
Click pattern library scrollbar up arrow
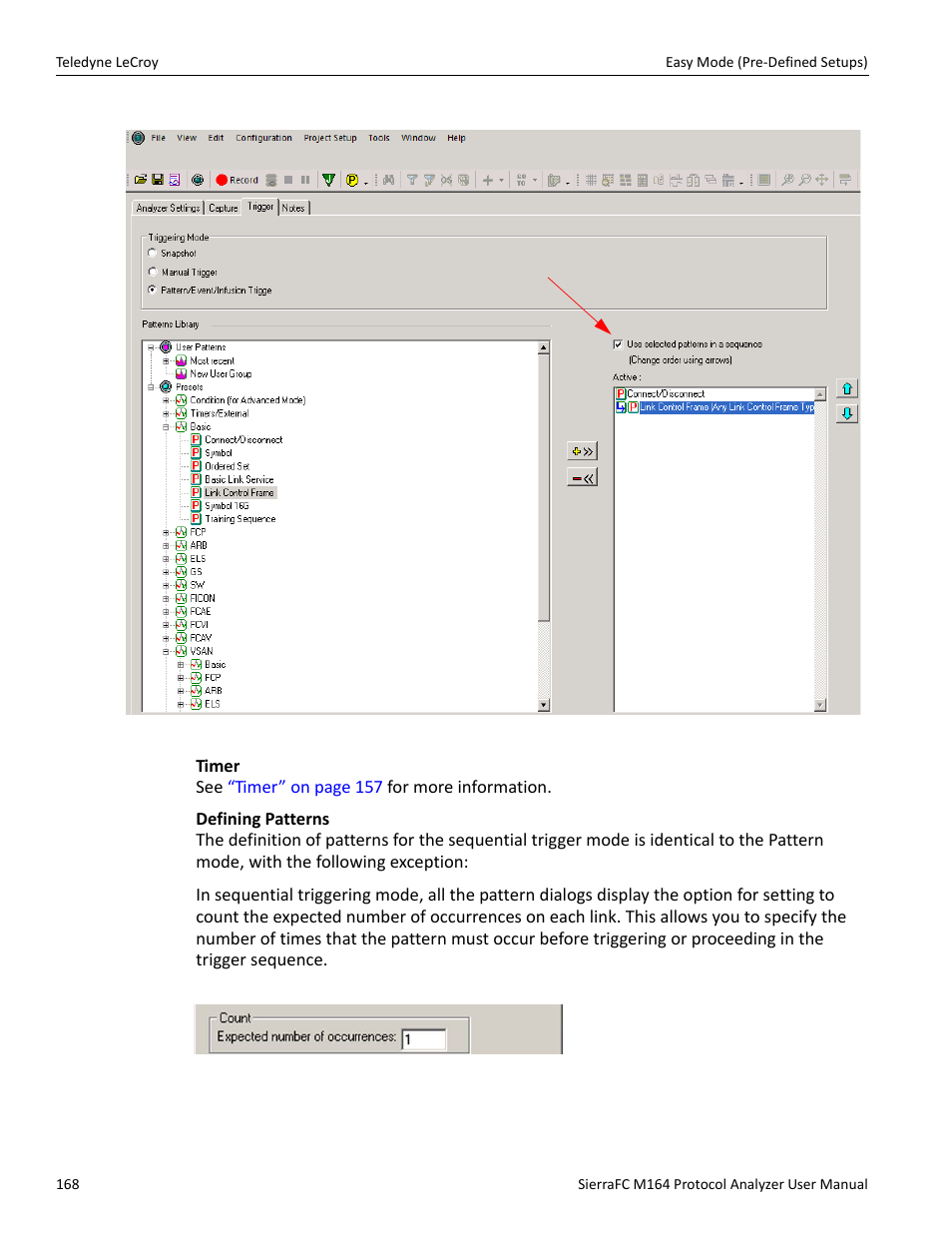544,347
